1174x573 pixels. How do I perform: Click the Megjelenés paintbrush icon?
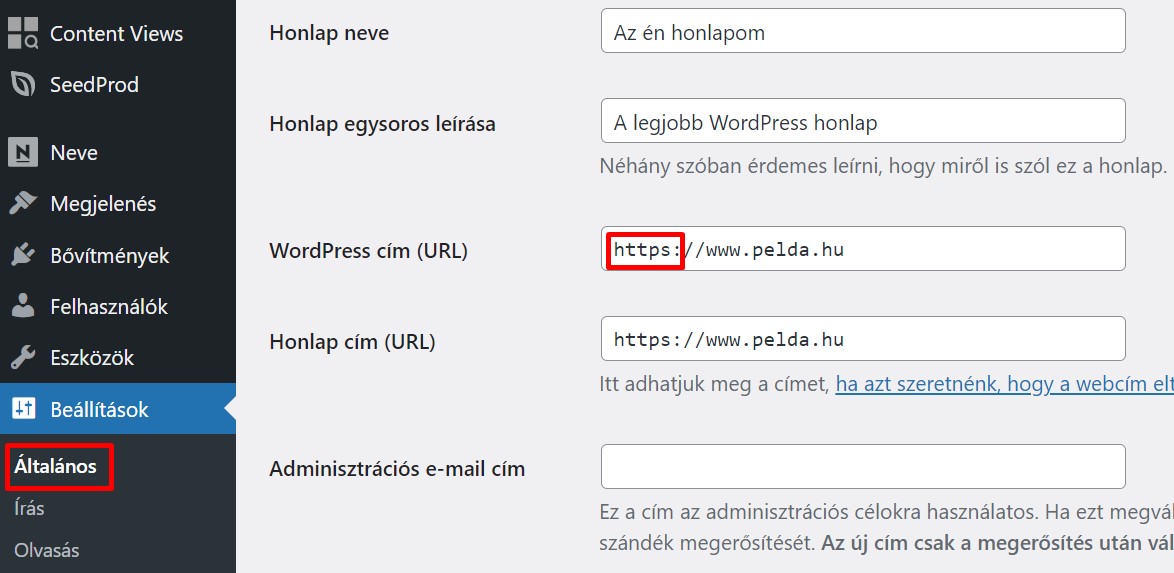point(23,204)
